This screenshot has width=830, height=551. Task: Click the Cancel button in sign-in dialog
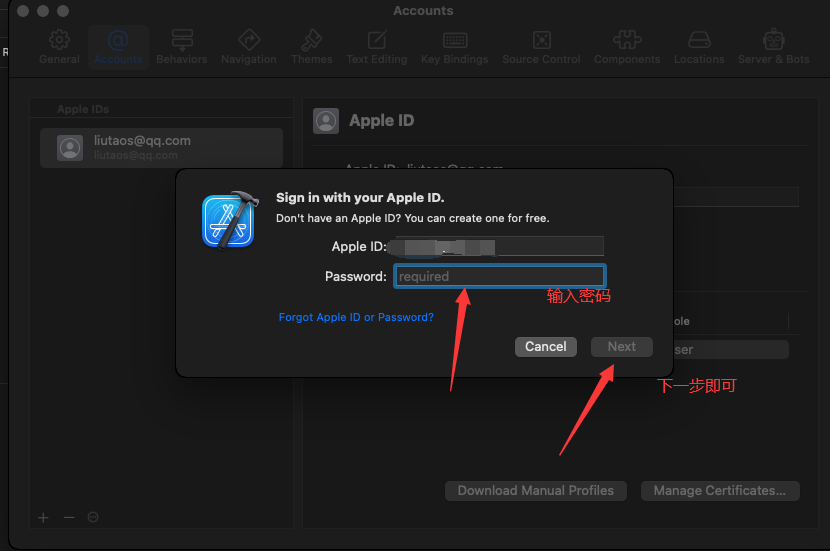point(546,347)
